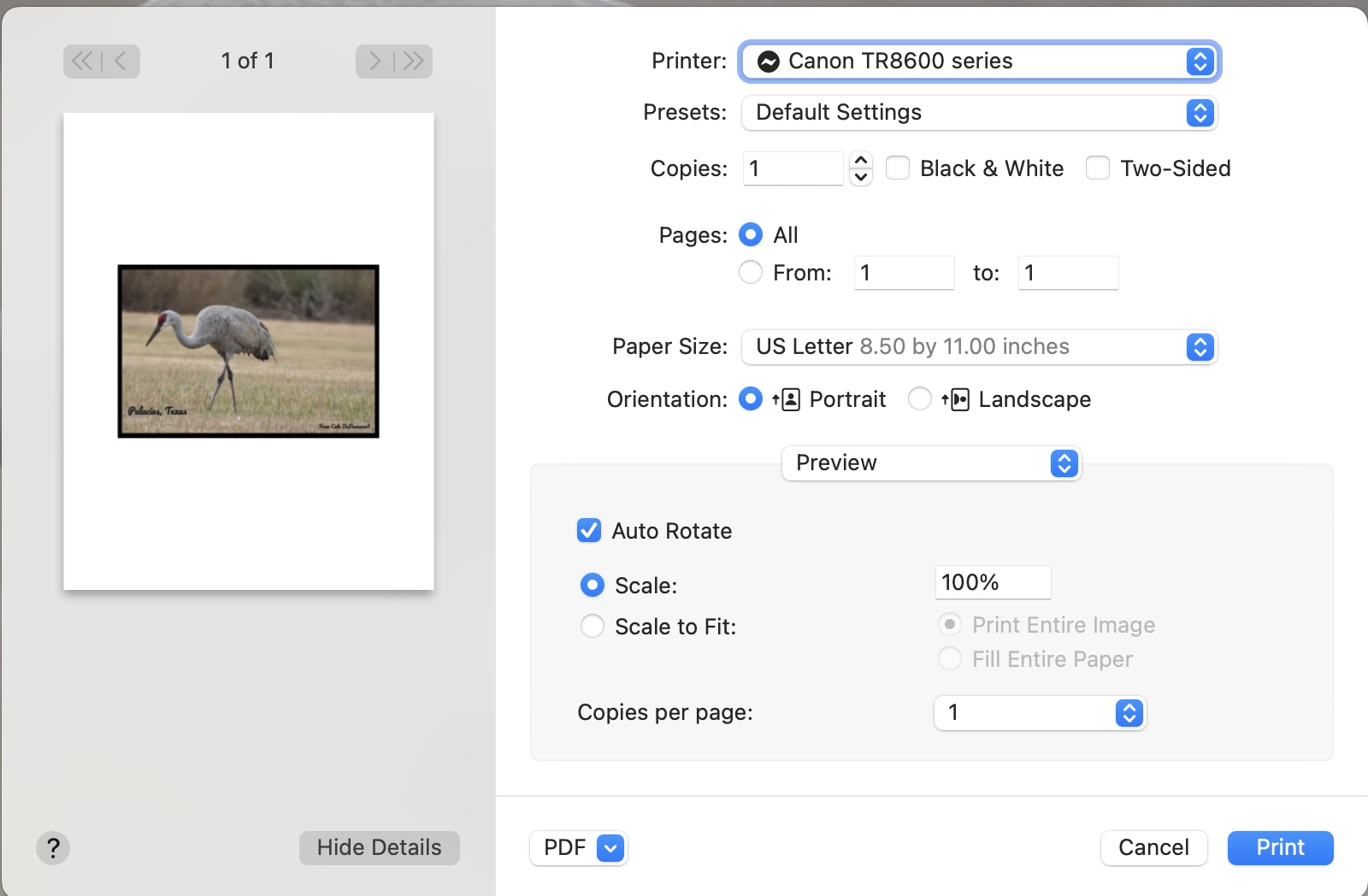Enable Two-Sided printing checkbox

tap(1098, 168)
